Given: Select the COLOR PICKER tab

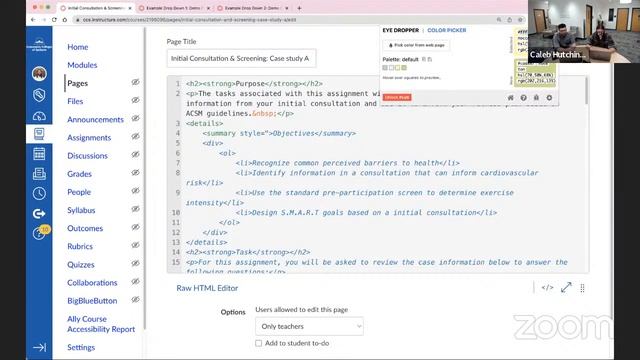Looking at the screenshot, I should 447,30.
